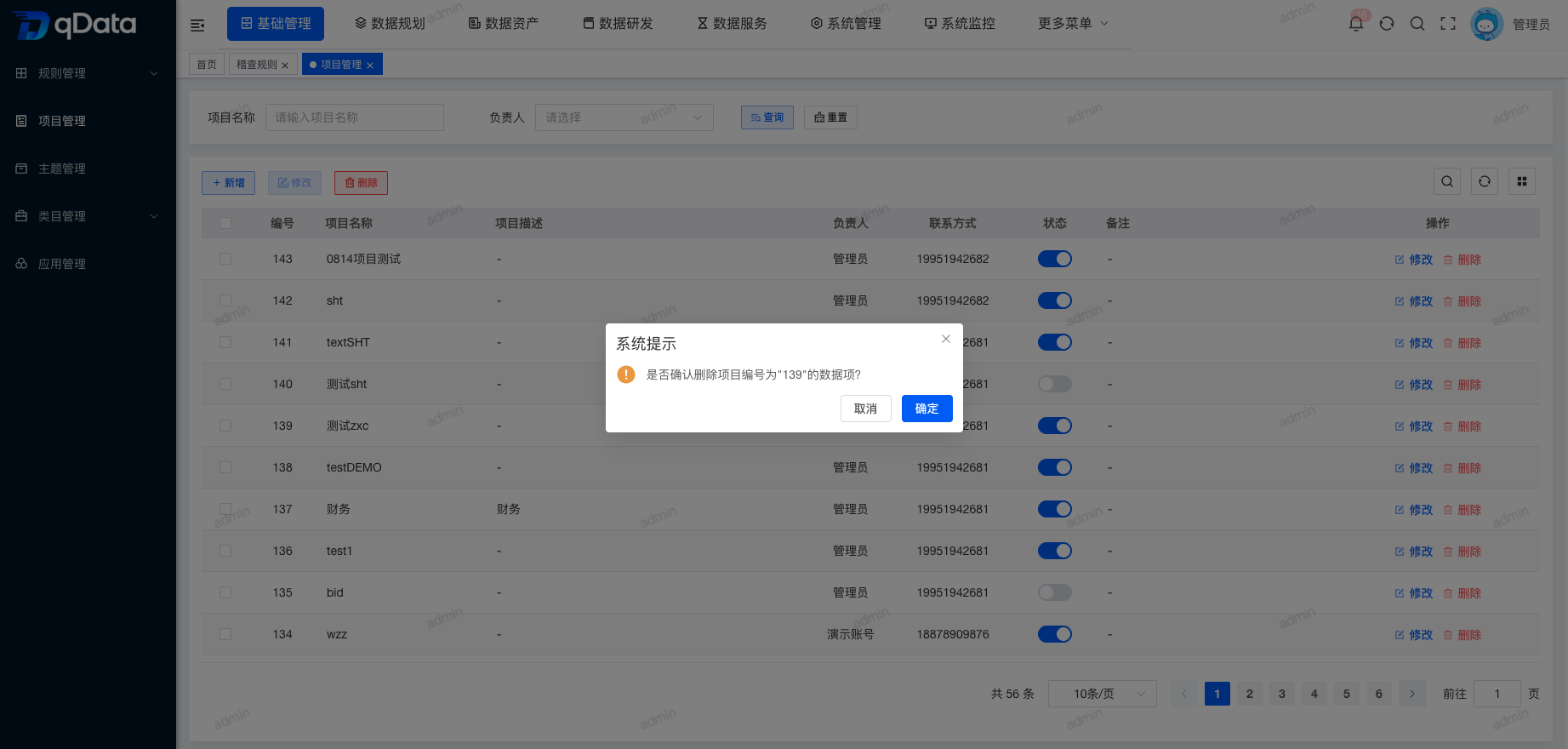Image resolution: width=1568 pixels, height=749 pixels.
Task: Open the header search magnifier icon
Action: pyautogui.click(x=1417, y=24)
